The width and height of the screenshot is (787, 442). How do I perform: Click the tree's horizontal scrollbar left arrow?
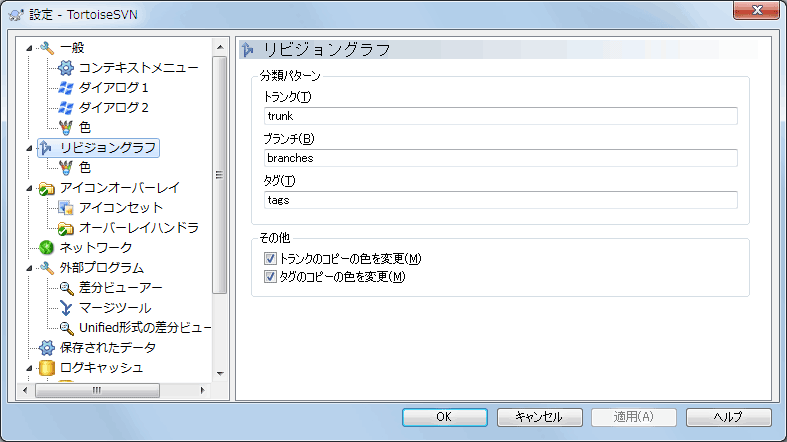pyautogui.click(x=25, y=390)
